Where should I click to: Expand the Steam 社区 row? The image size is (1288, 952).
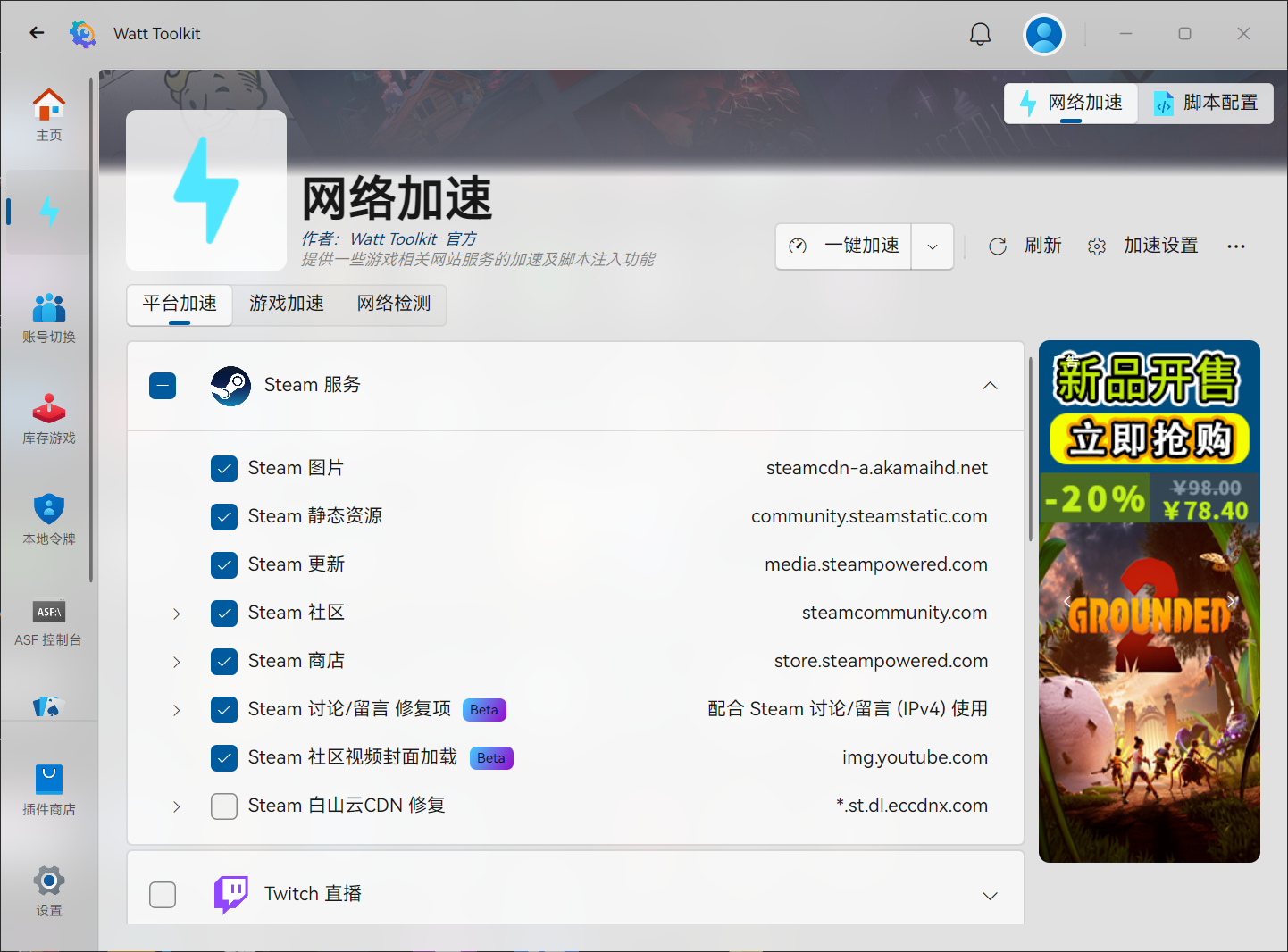tap(177, 614)
